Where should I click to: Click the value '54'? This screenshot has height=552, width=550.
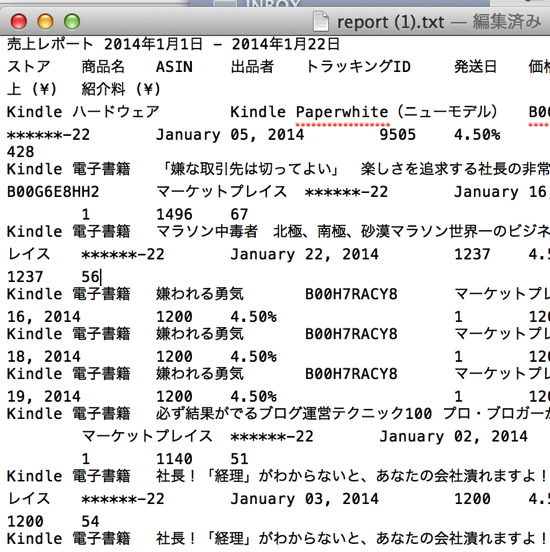pos(90,521)
